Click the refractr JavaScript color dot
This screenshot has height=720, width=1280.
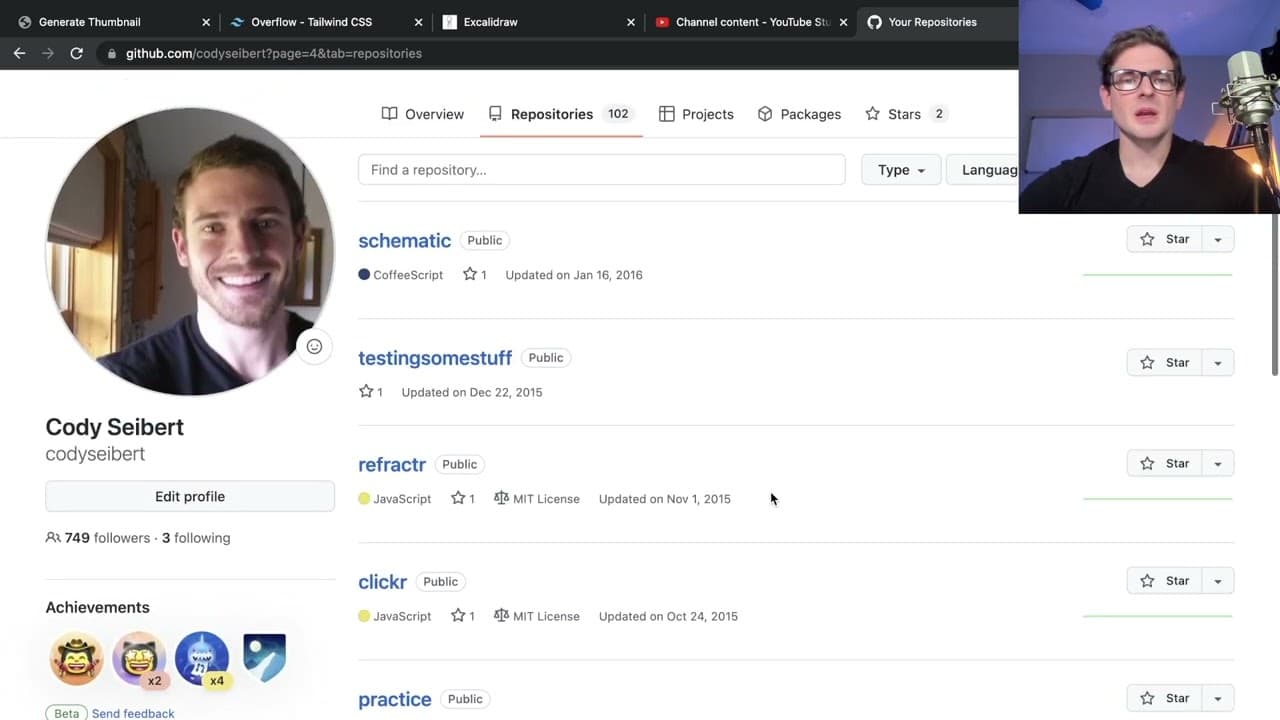[364, 498]
